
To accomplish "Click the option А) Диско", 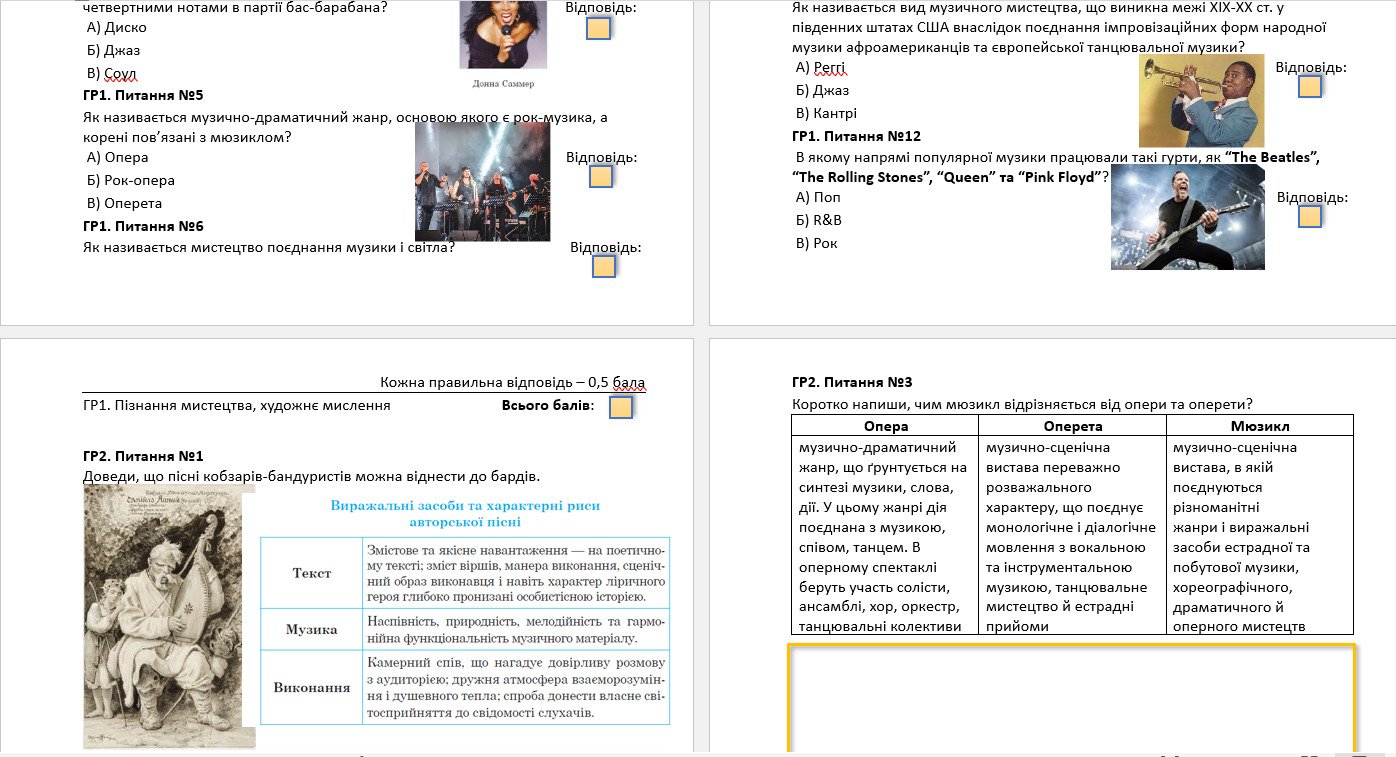I will click(117, 27).
